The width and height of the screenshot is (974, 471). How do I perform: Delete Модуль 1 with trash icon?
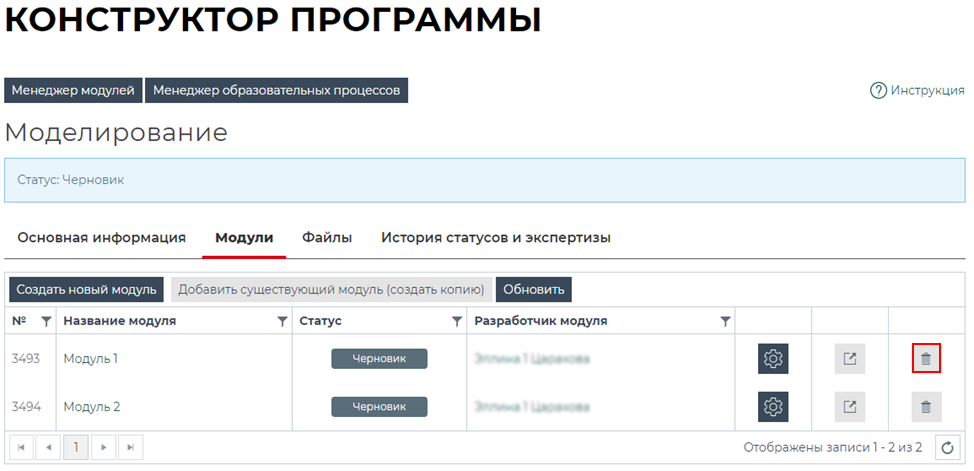(x=926, y=358)
